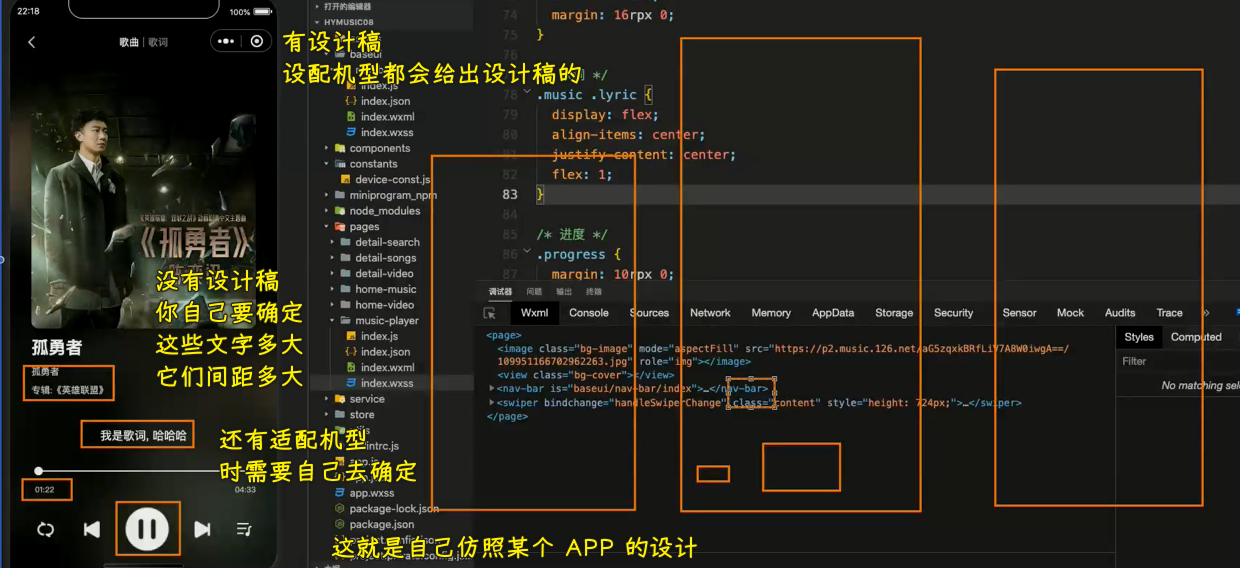
Task: Open the mini program three-dots menu capsule
Action: point(226,41)
